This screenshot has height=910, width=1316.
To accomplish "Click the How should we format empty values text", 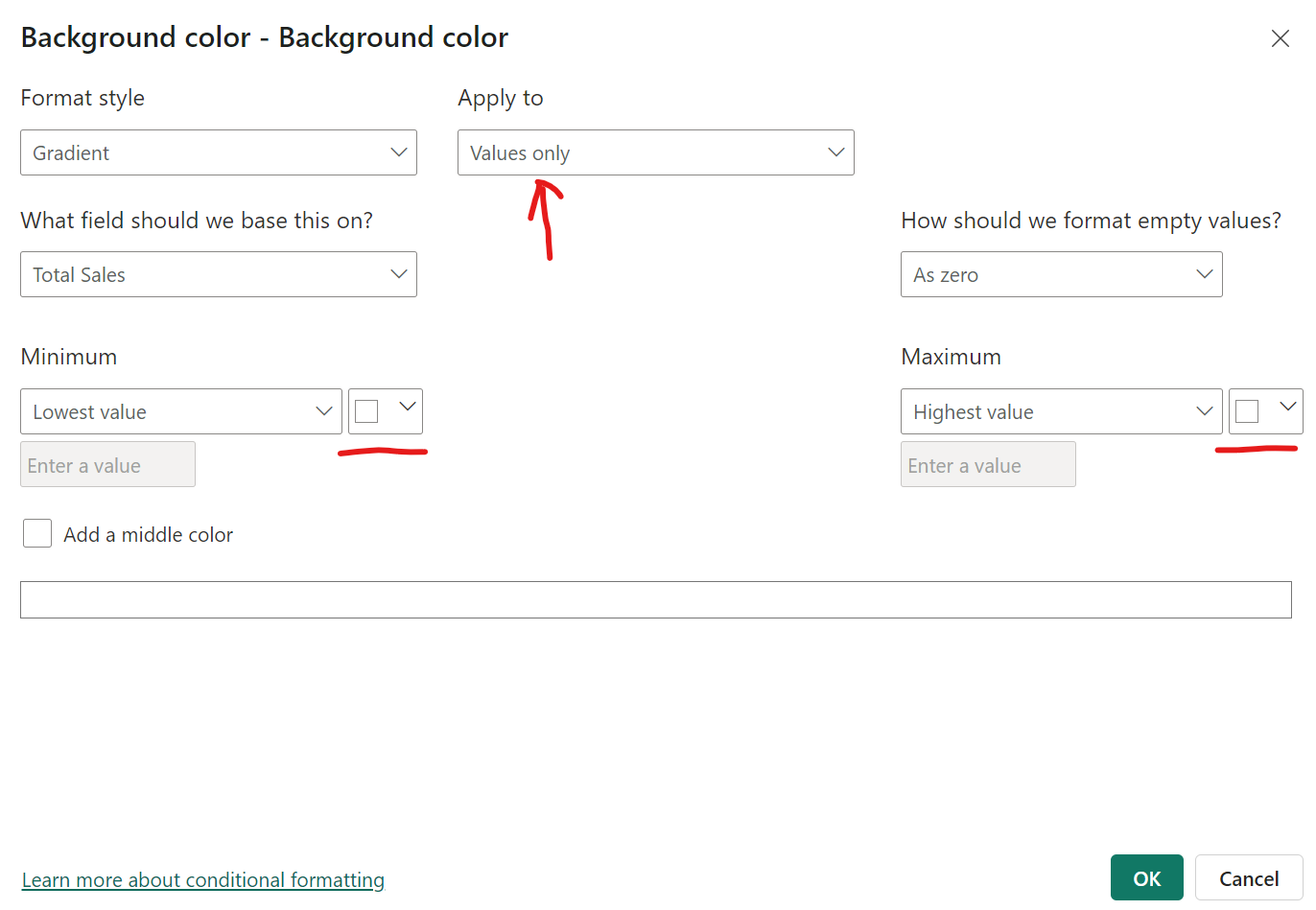I will (1092, 221).
